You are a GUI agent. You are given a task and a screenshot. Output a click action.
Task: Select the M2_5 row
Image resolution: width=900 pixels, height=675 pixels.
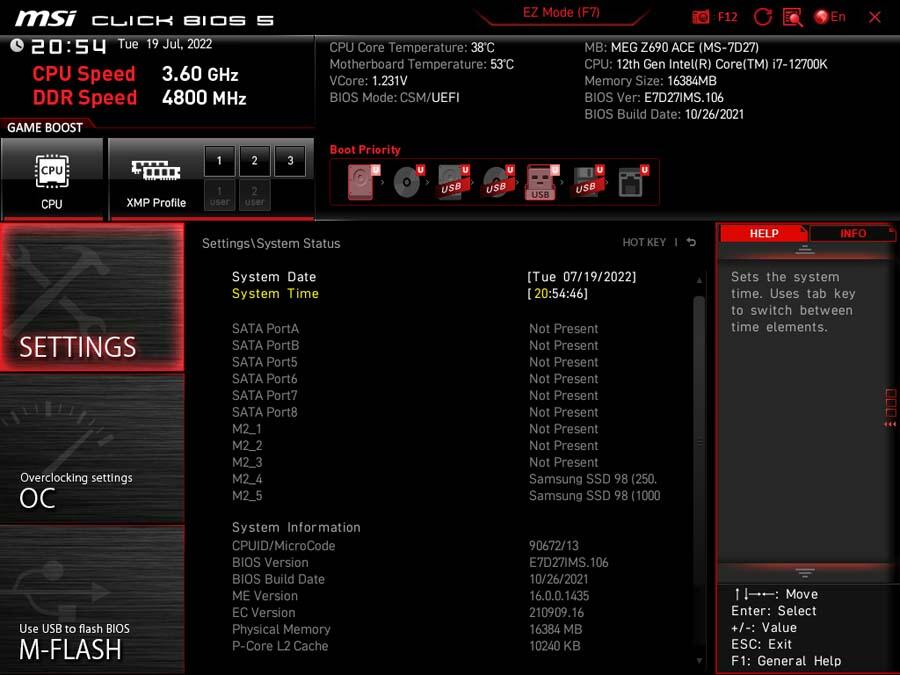click(x=446, y=495)
